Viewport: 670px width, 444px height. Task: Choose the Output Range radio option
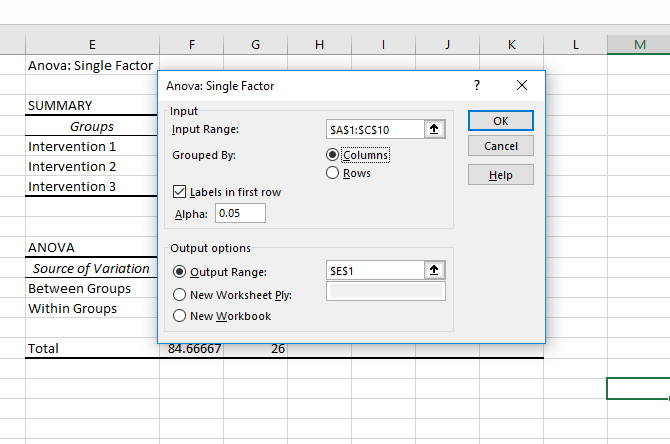tap(181, 271)
